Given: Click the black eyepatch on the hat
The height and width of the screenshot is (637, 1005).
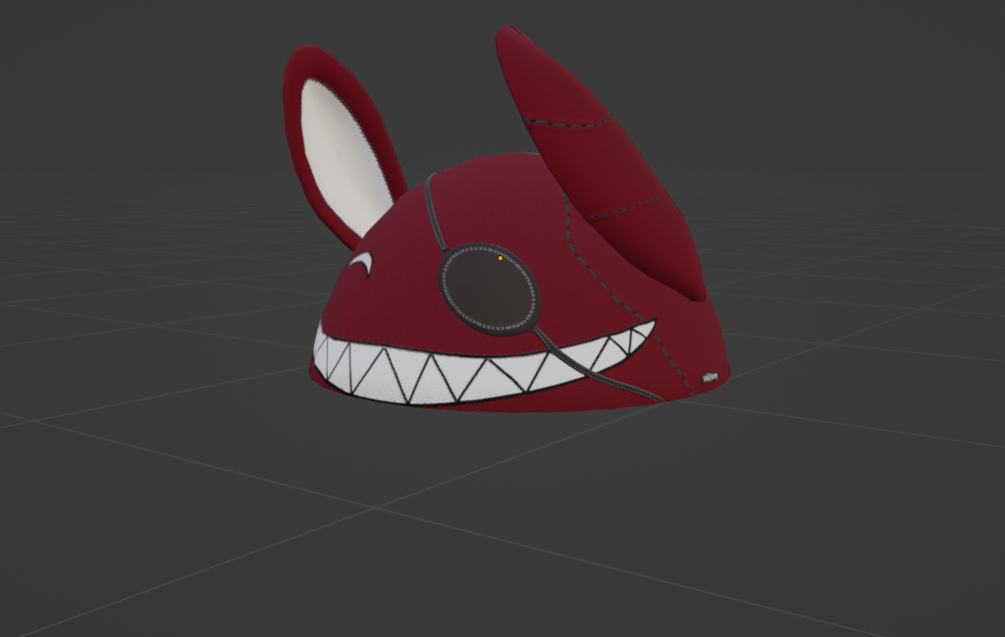Looking at the screenshot, I should 490,289.
